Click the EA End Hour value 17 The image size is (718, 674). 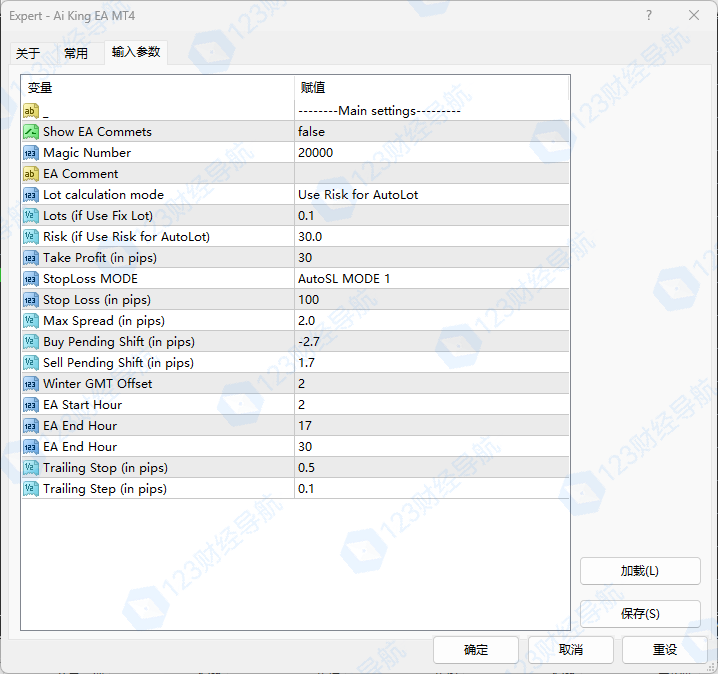click(x=305, y=426)
